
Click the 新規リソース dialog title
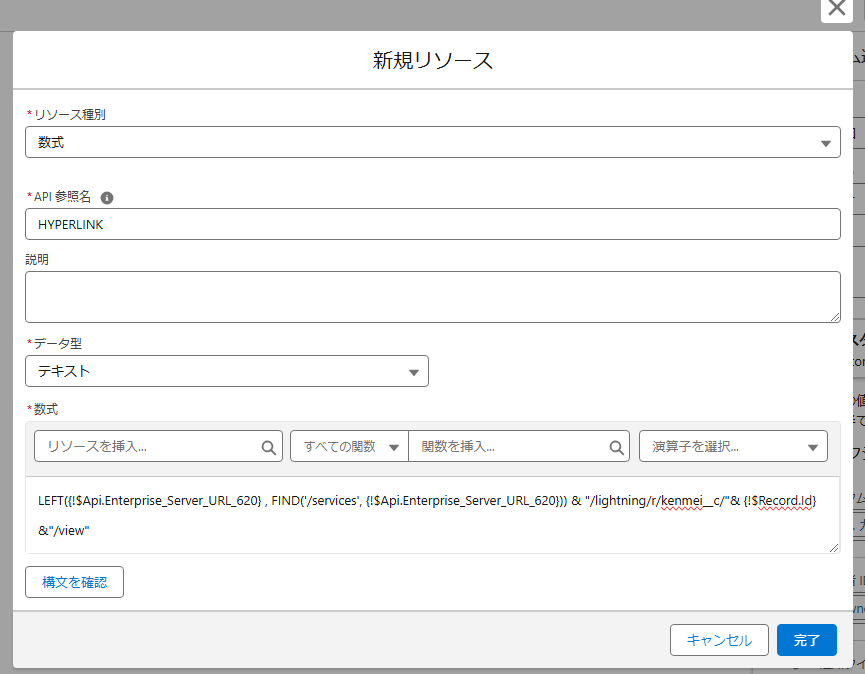pos(432,60)
